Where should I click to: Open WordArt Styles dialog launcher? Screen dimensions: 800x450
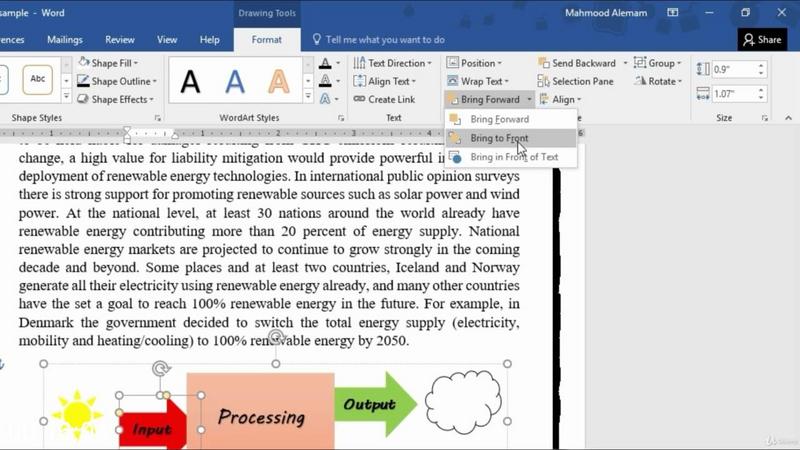pos(341,118)
